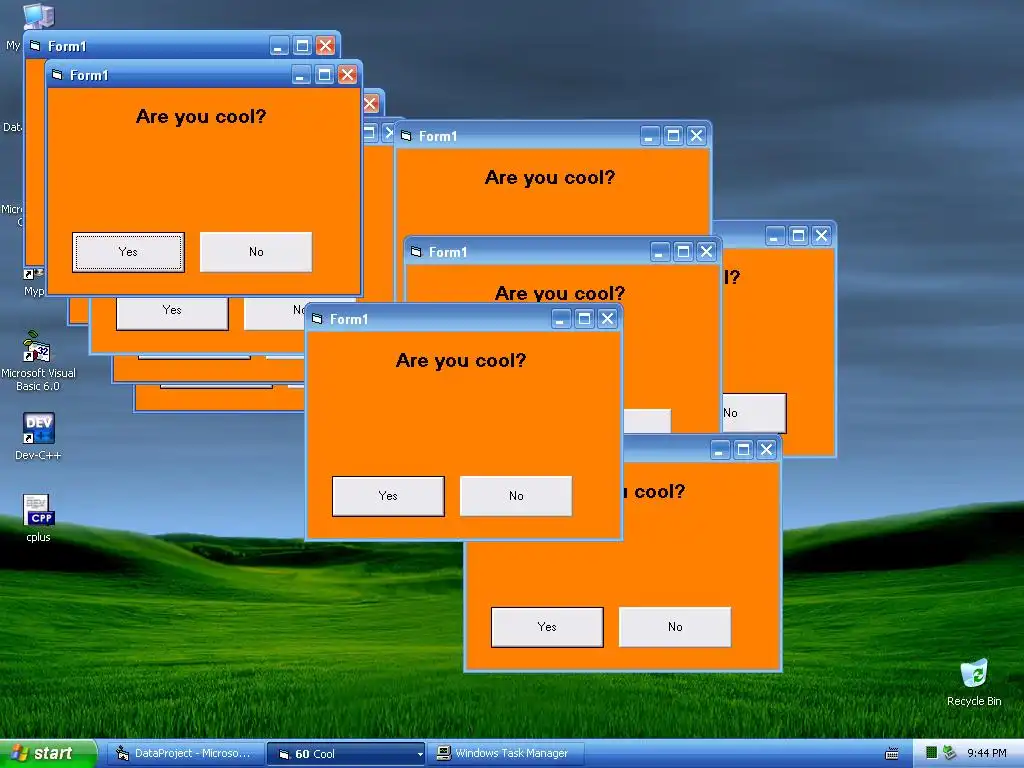Close the center front Form1 window
Screen dimensions: 1024x768
(607, 319)
